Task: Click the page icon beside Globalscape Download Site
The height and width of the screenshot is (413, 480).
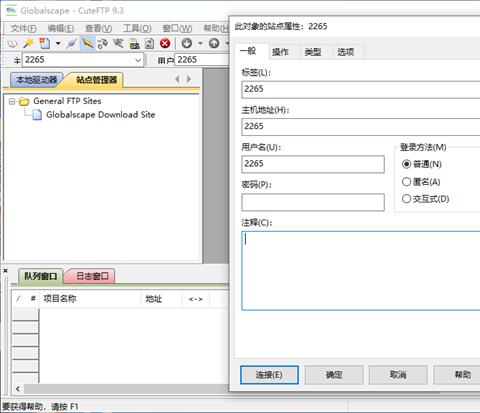Action: click(37, 115)
